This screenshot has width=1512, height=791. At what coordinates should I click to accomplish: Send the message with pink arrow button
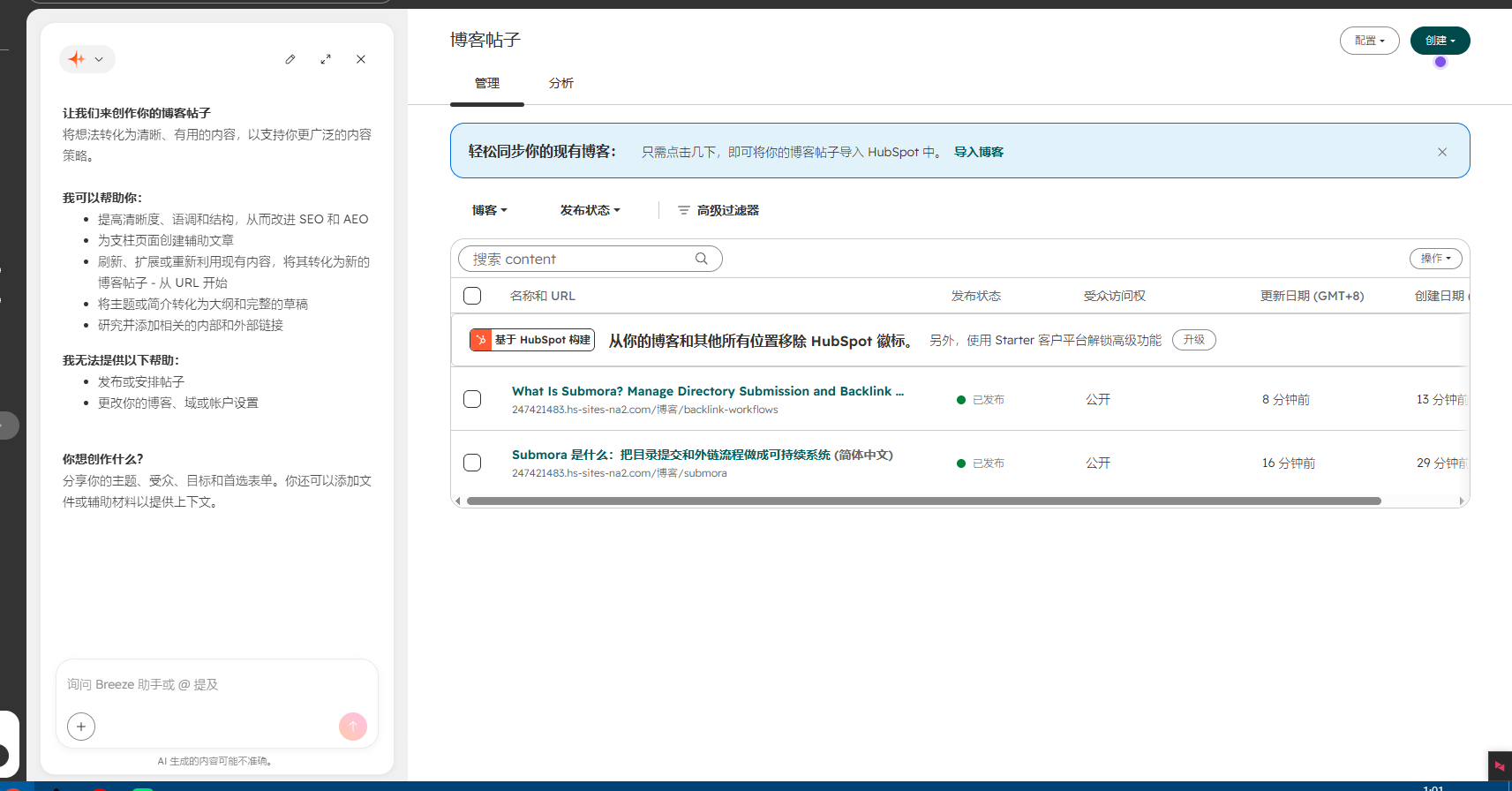coord(353,727)
